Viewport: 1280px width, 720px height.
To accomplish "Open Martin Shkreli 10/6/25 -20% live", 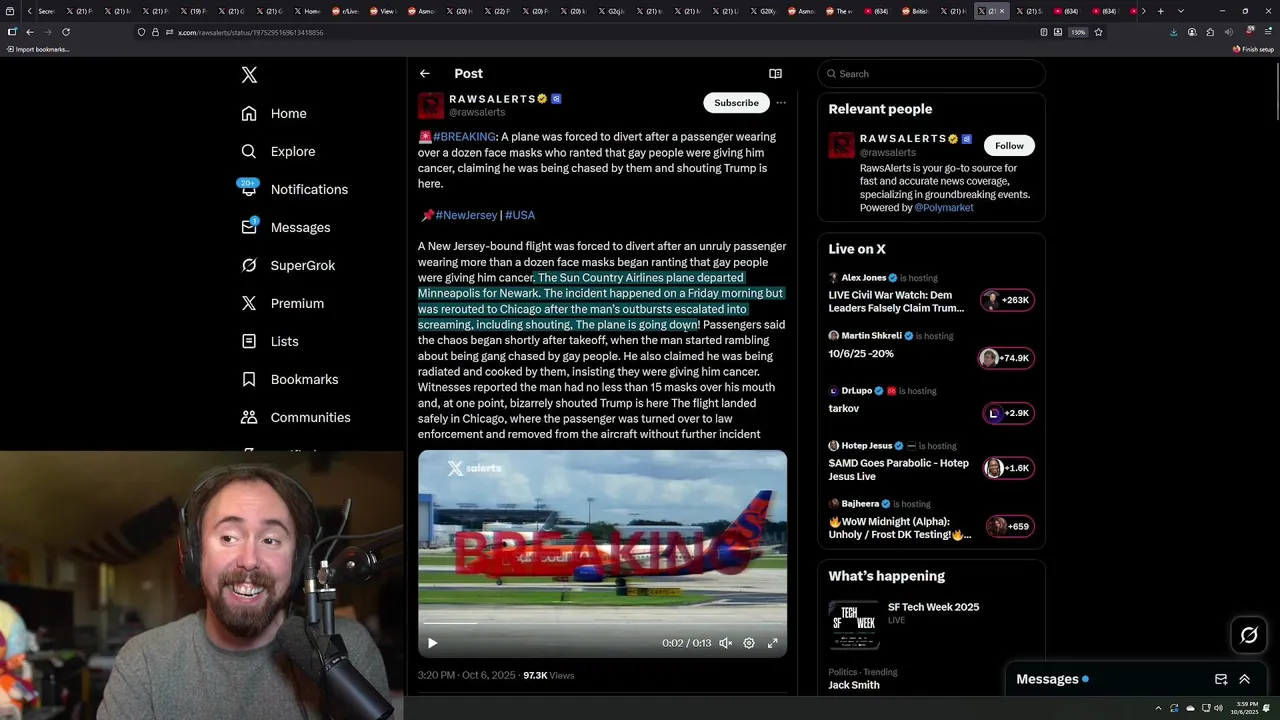I will [x=931, y=347].
